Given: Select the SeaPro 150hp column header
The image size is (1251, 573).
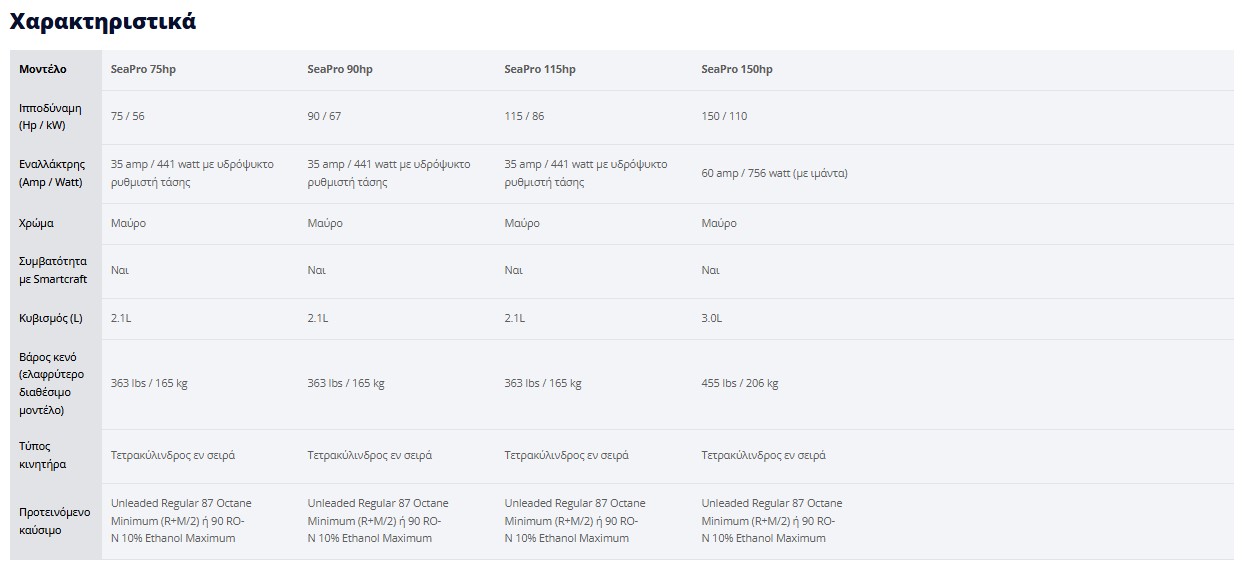Looking at the screenshot, I should (737, 69).
